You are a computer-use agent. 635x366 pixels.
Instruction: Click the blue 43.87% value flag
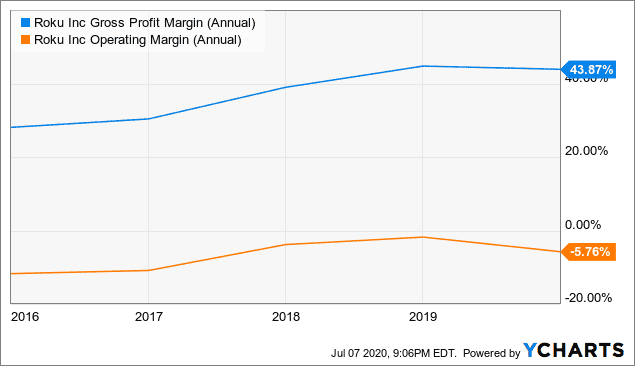pos(589,70)
